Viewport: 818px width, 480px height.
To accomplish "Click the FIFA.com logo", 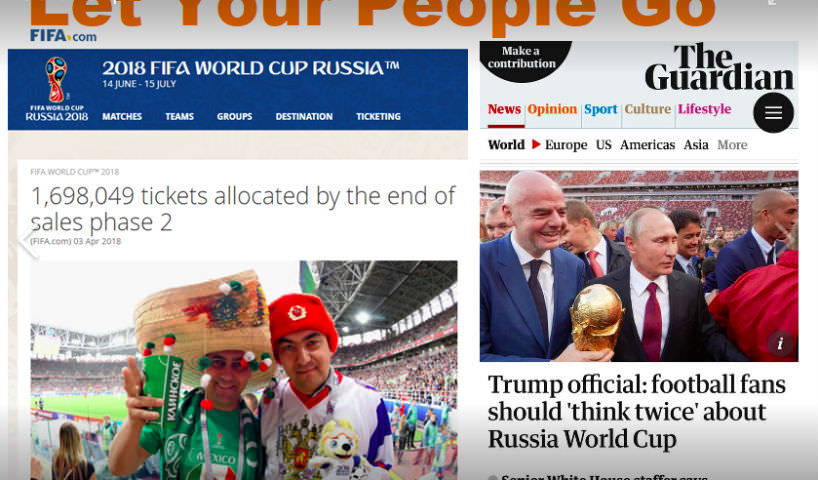I will (63, 36).
